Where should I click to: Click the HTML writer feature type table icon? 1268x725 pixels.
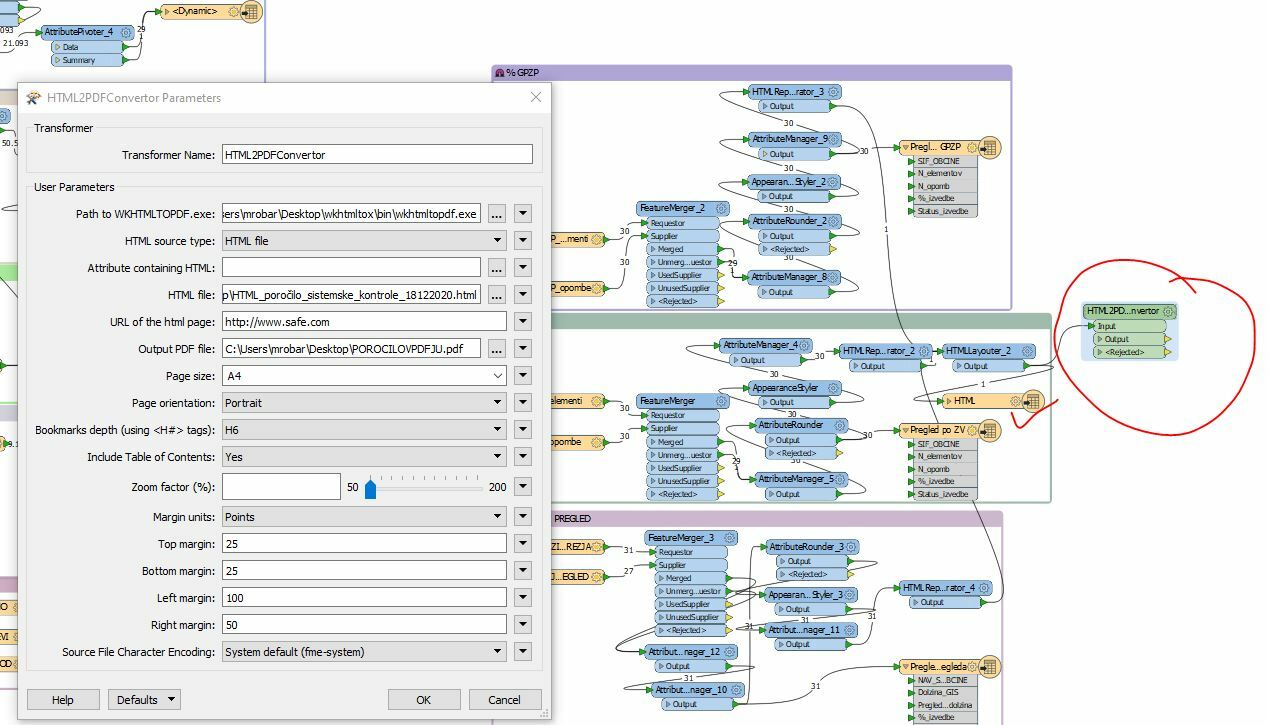(x=1033, y=401)
